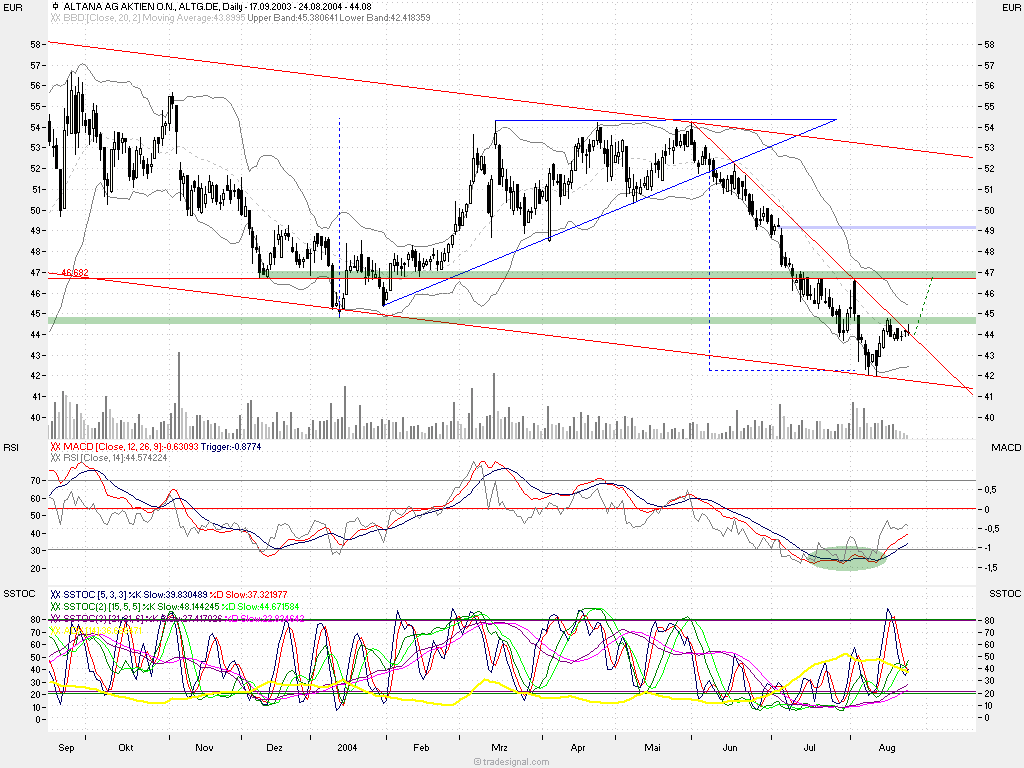Click the Lower Band:42.418359 value
This screenshot has height=768, width=1024.
click(x=385, y=18)
